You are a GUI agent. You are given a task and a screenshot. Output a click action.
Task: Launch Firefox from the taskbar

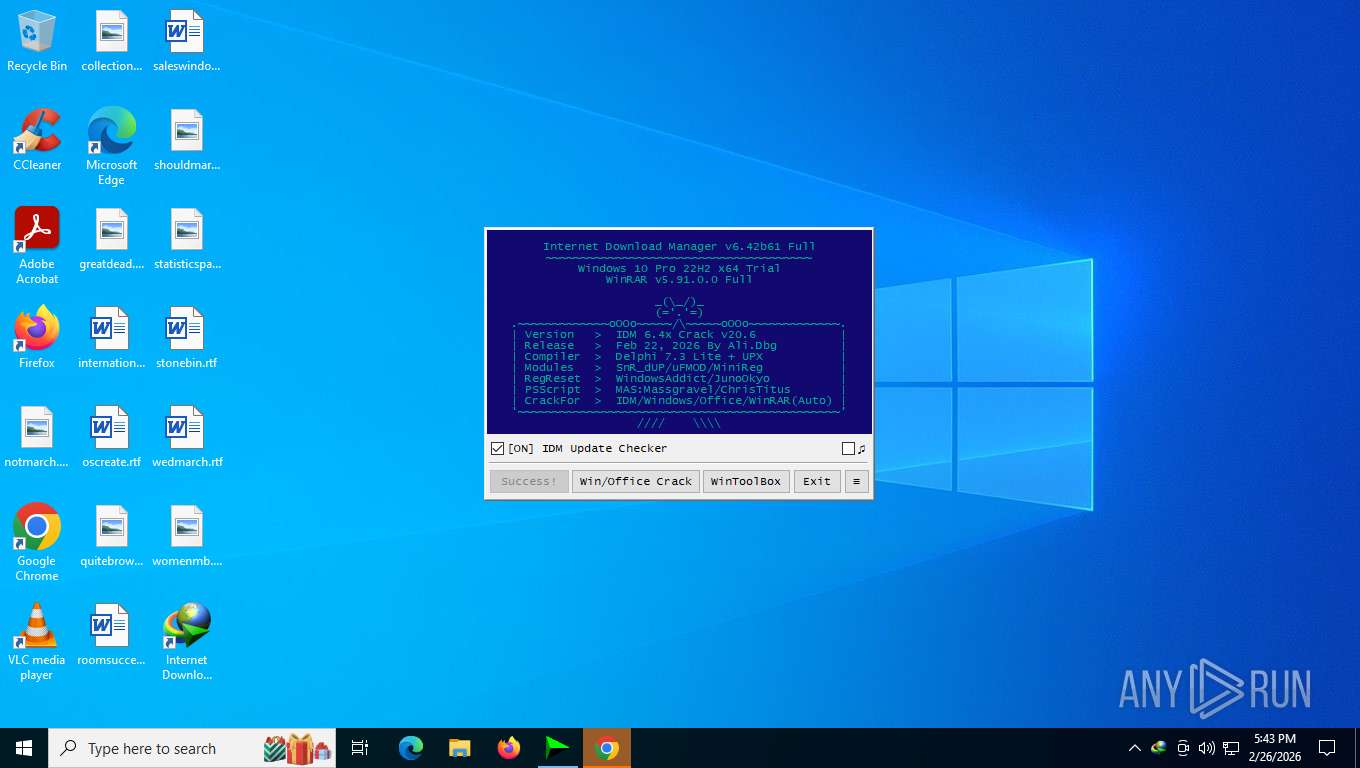coord(509,748)
